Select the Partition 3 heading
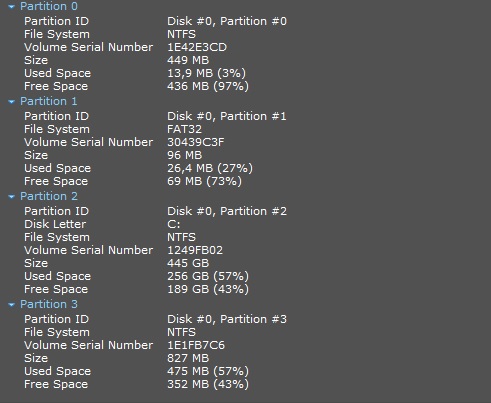The width and height of the screenshot is (491, 403). [49, 304]
